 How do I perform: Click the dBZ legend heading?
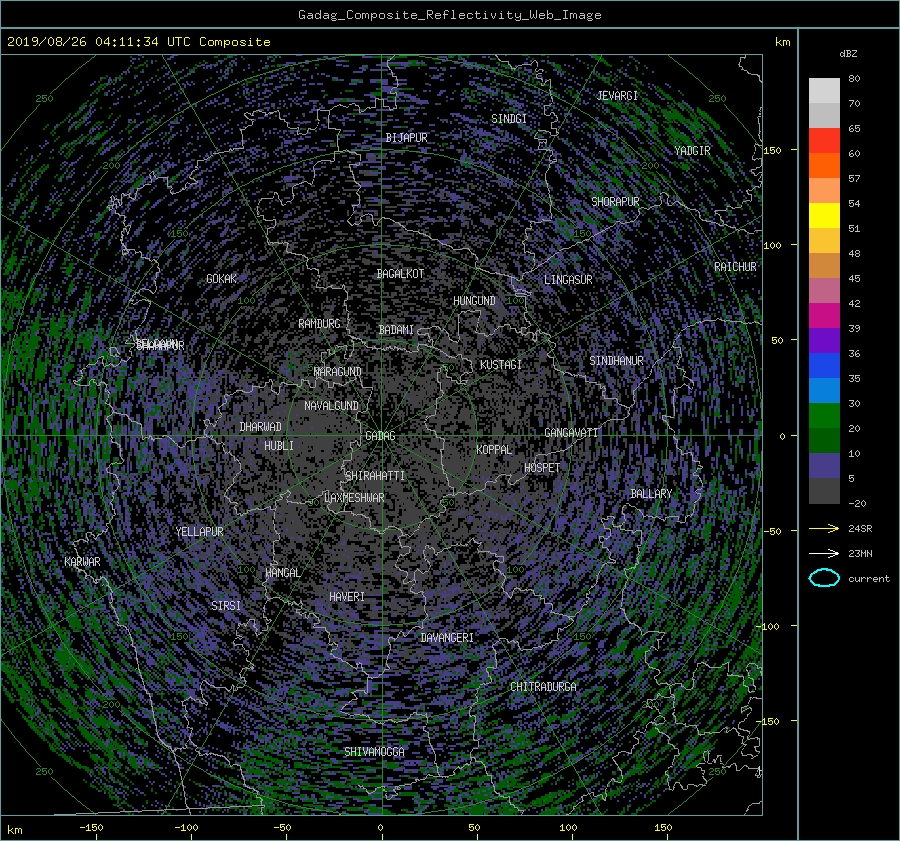coord(848,54)
